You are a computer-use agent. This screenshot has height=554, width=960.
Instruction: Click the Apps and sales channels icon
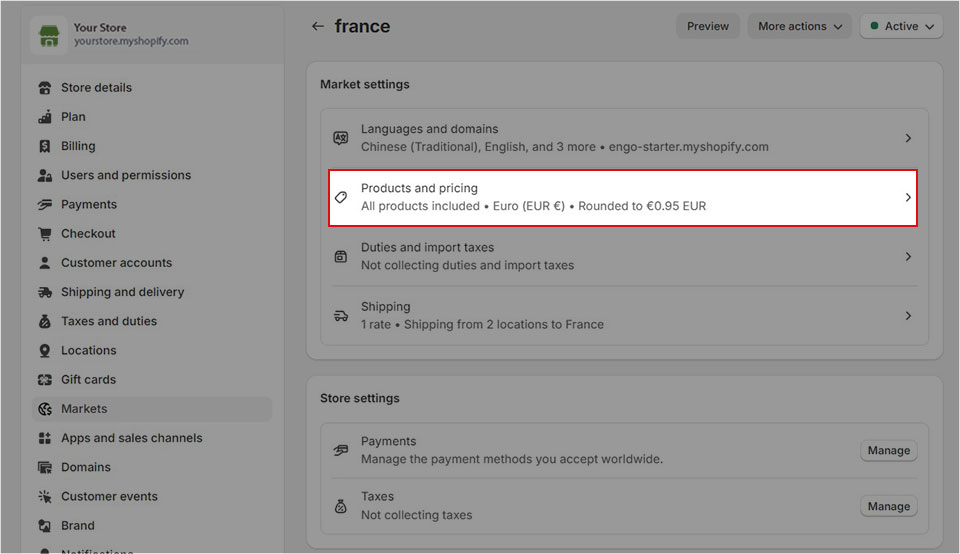tap(45, 438)
